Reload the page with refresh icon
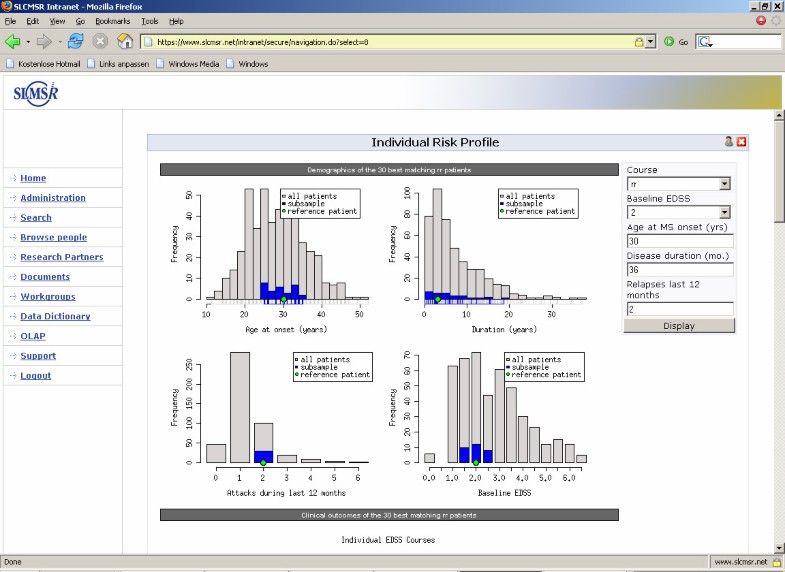This screenshot has height=572, width=785. (x=76, y=42)
